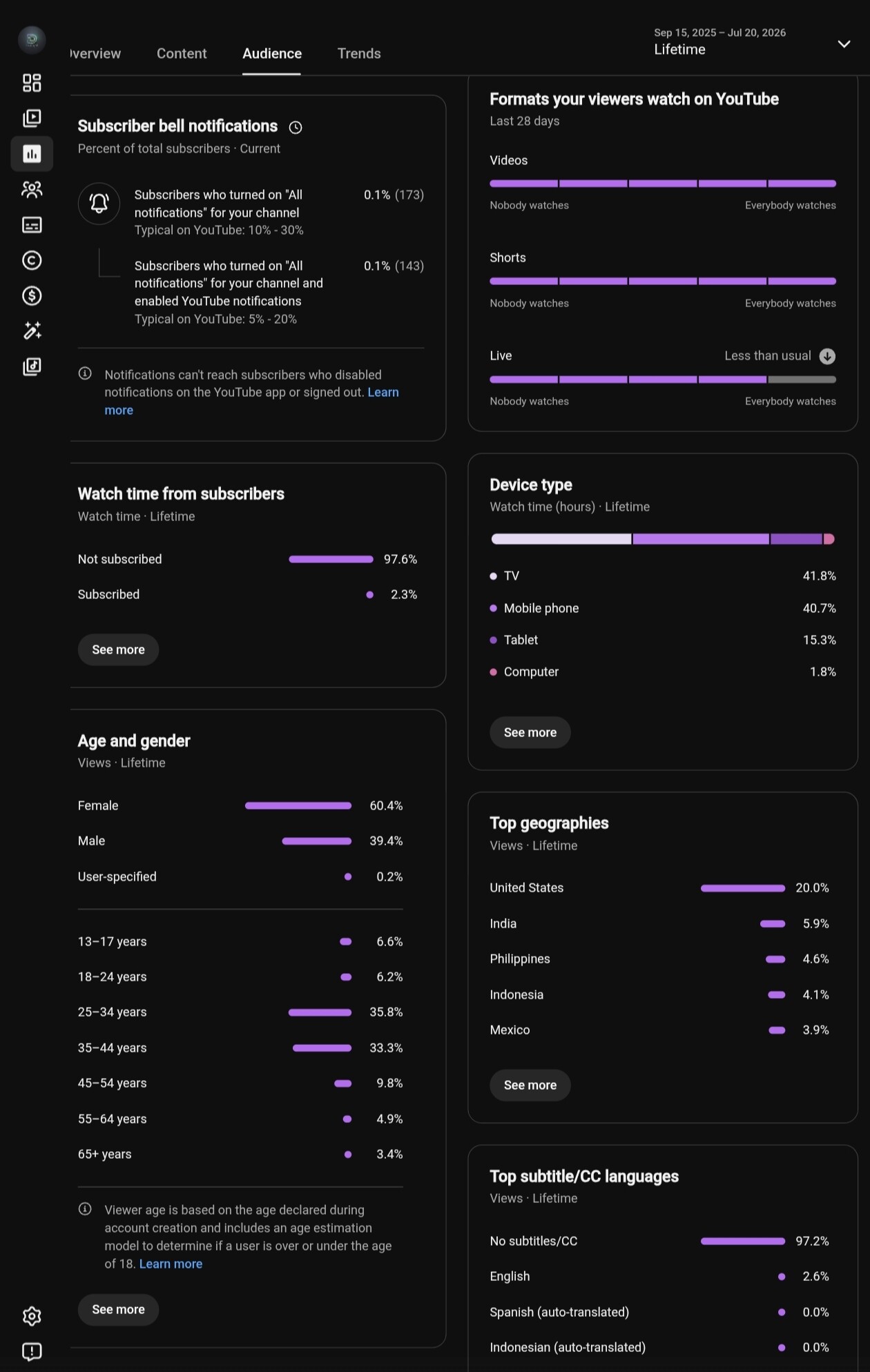Viewport: 870px width, 1372px height.
Task: Open the Subtitles icon in sidebar
Action: point(32,224)
